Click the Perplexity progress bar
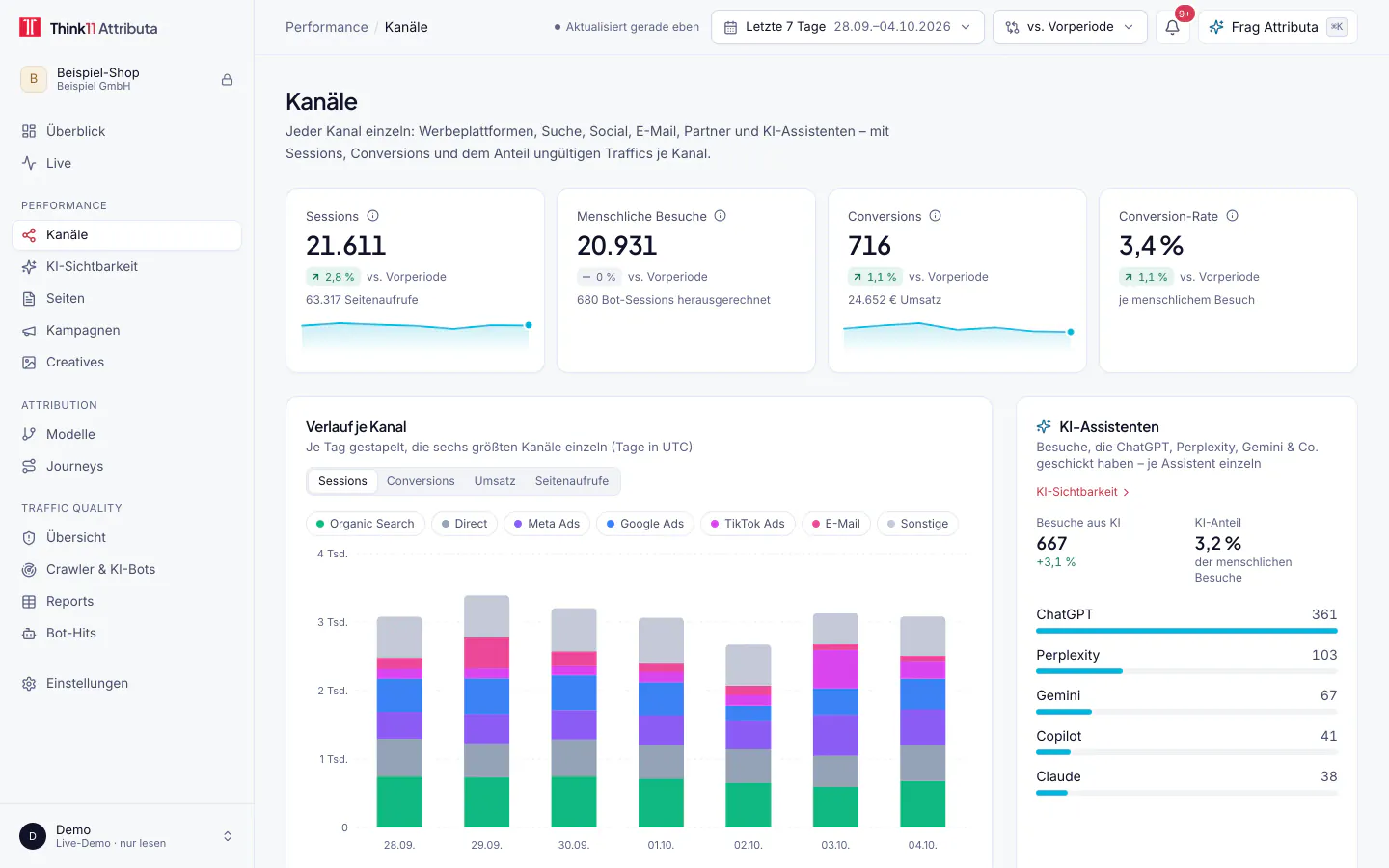The height and width of the screenshot is (868, 1389). (x=1186, y=671)
